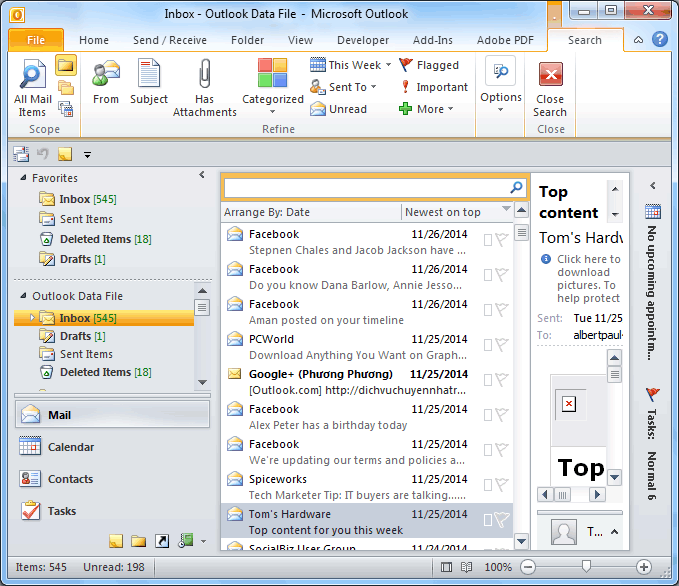Switch to the Home tab

tap(94, 40)
